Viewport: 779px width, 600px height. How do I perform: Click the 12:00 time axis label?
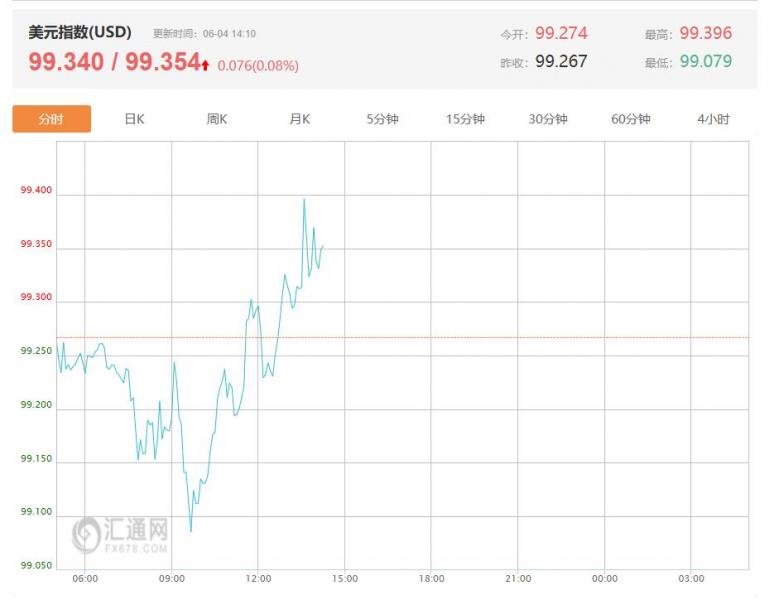coord(258,578)
